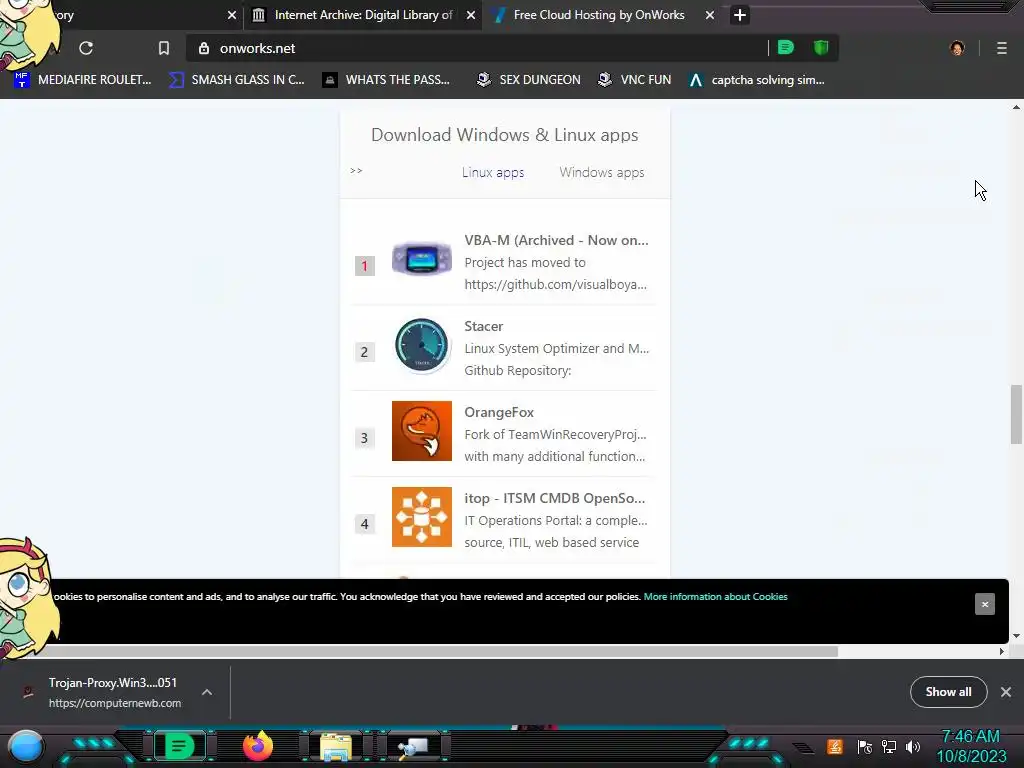Click Linux System Optimizer and M... description
The height and width of the screenshot is (768, 1024).
point(556,348)
